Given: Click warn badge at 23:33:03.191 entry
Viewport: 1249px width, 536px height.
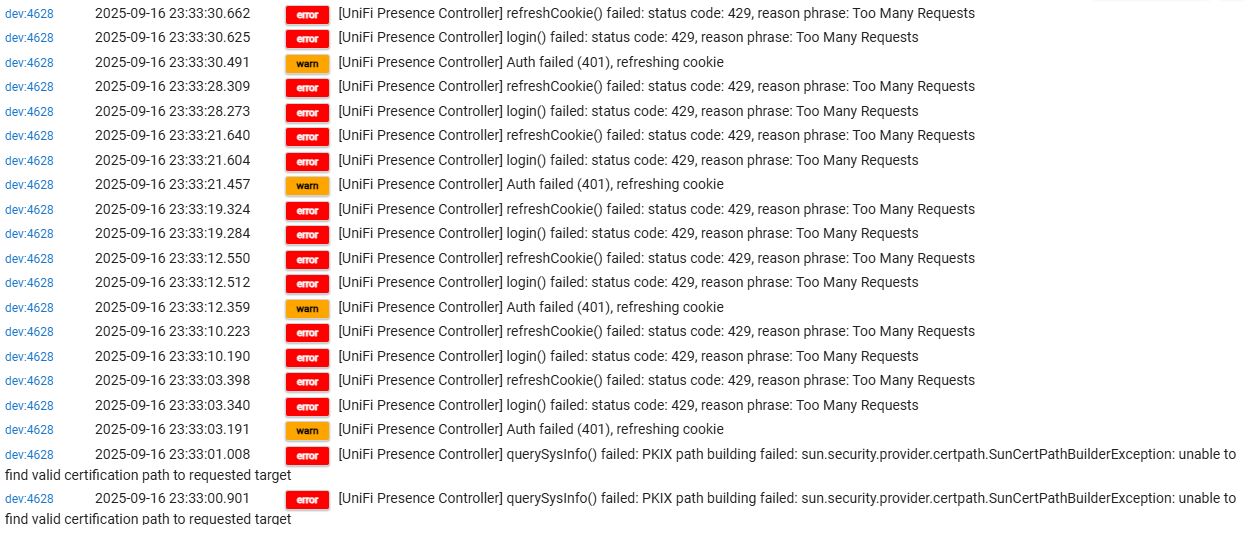Looking at the screenshot, I should (x=307, y=431).
